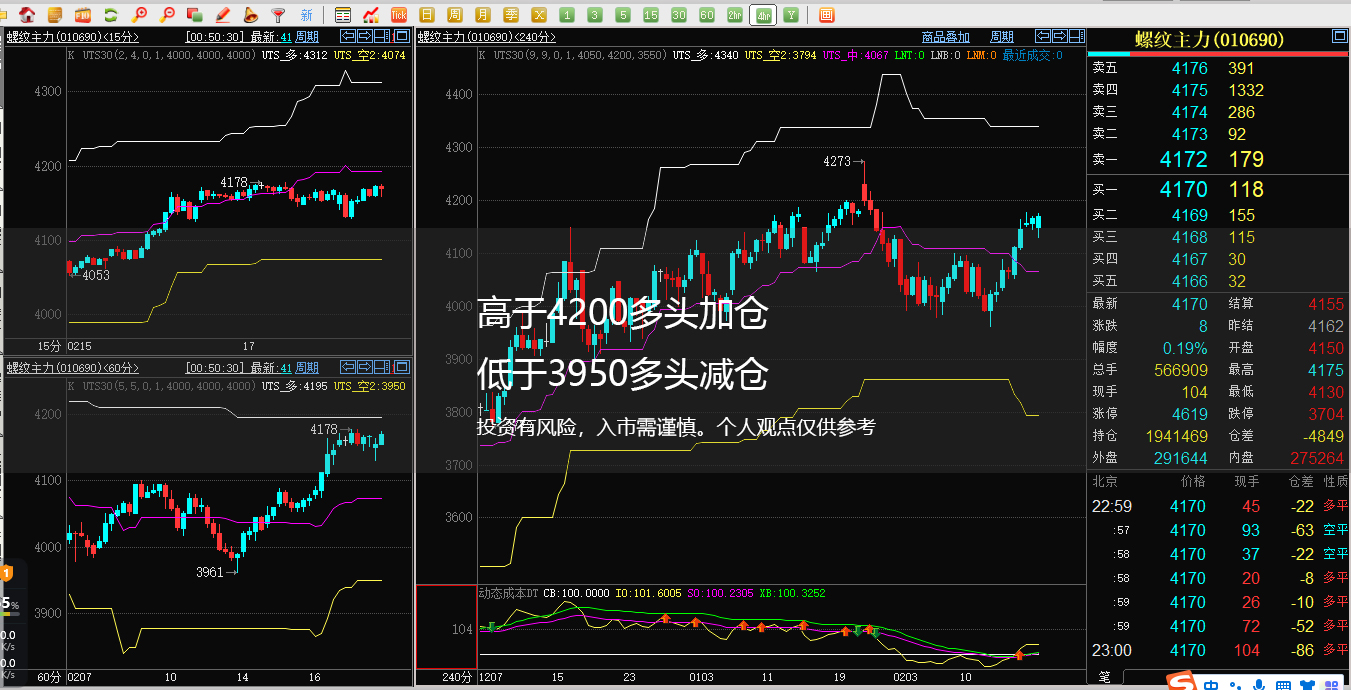
Task: Open 周期 dropdown in the 60分 chart header
Action: point(307,368)
